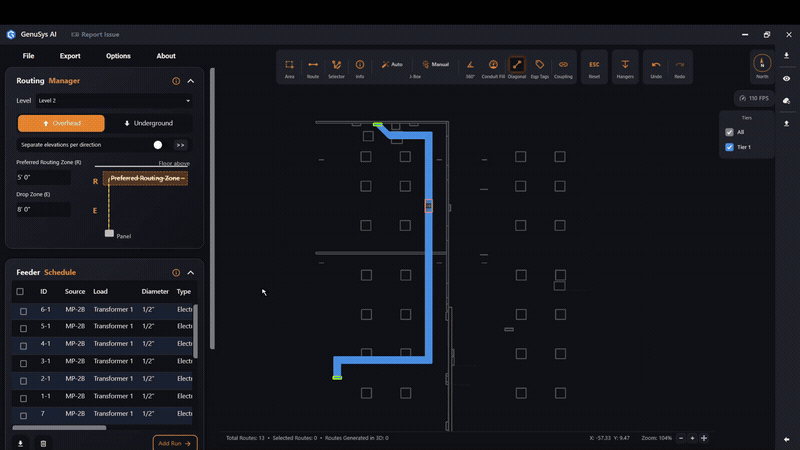Check the feeder 2-1 row checkbox
The width and height of the screenshot is (800, 450).
click(23, 380)
